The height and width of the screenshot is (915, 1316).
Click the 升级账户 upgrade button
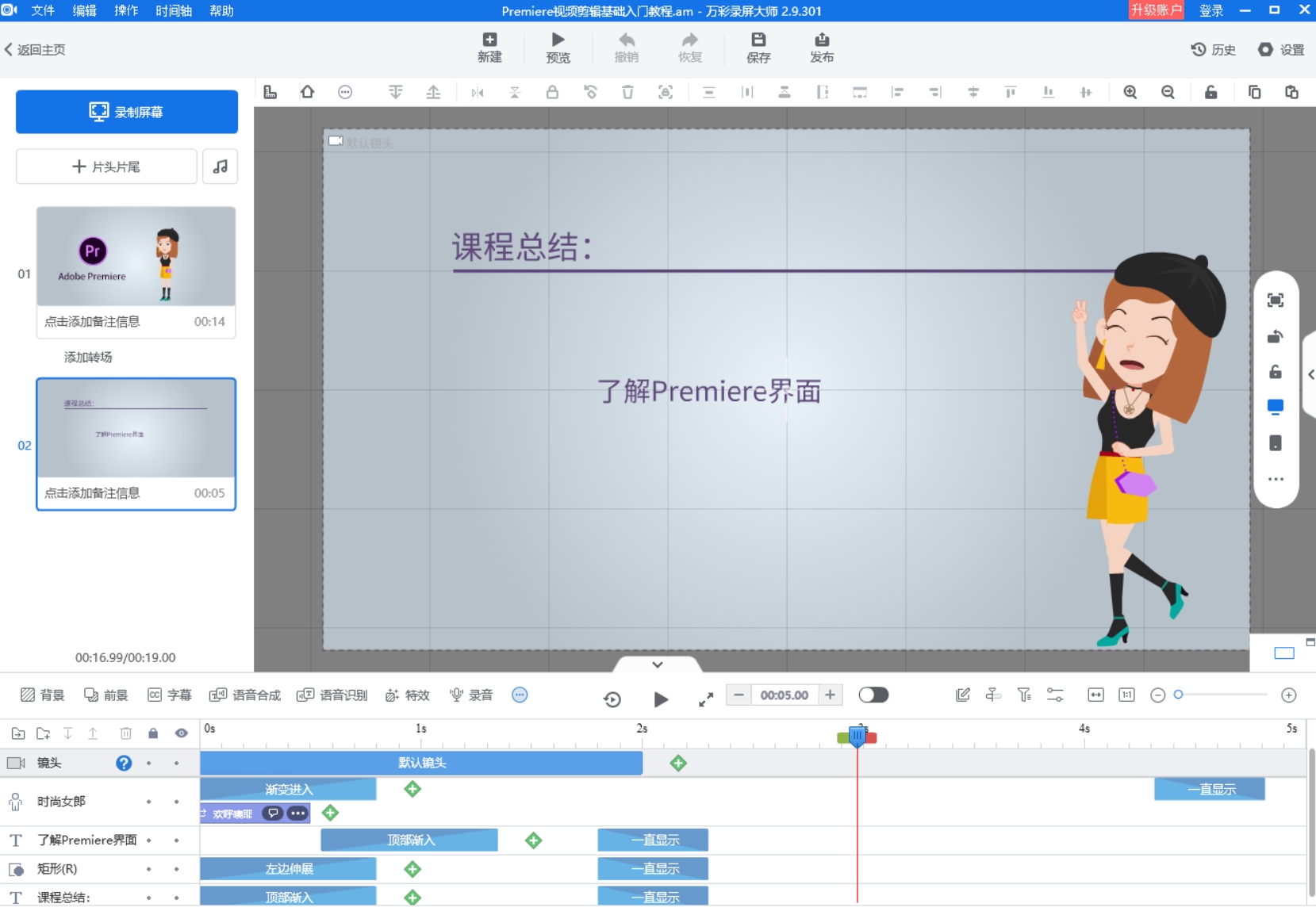click(1156, 10)
